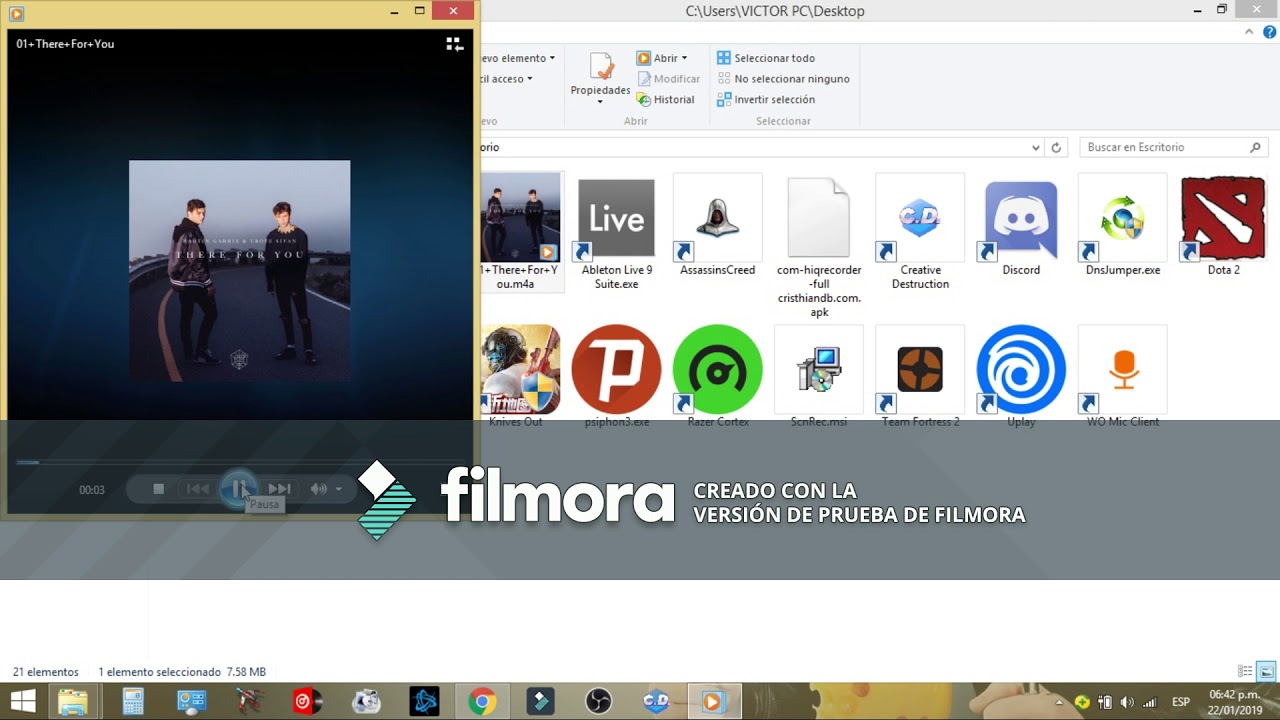This screenshot has width=1280, height=720.
Task: Expand the address bar history dropdown
Action: pyautogui.click(x=1035, y=148)
